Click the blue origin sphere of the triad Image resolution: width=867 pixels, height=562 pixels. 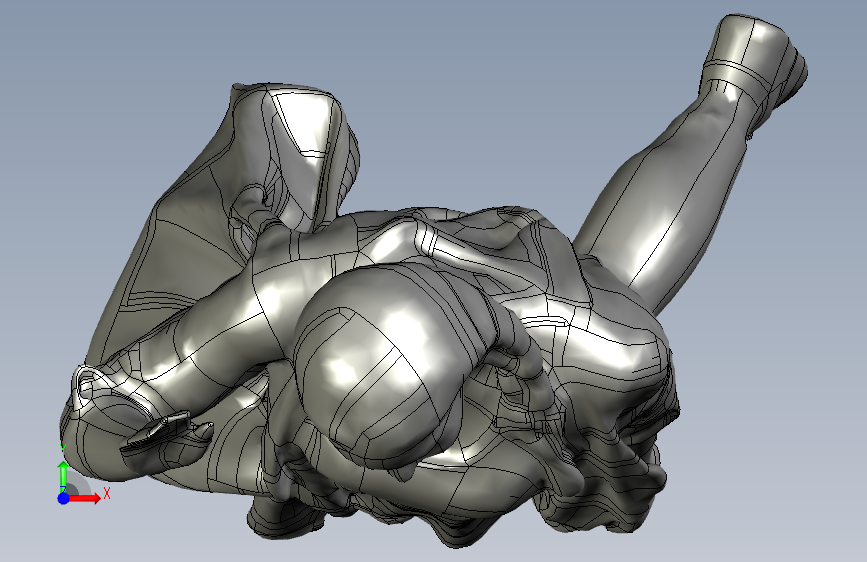click(64, 498)
